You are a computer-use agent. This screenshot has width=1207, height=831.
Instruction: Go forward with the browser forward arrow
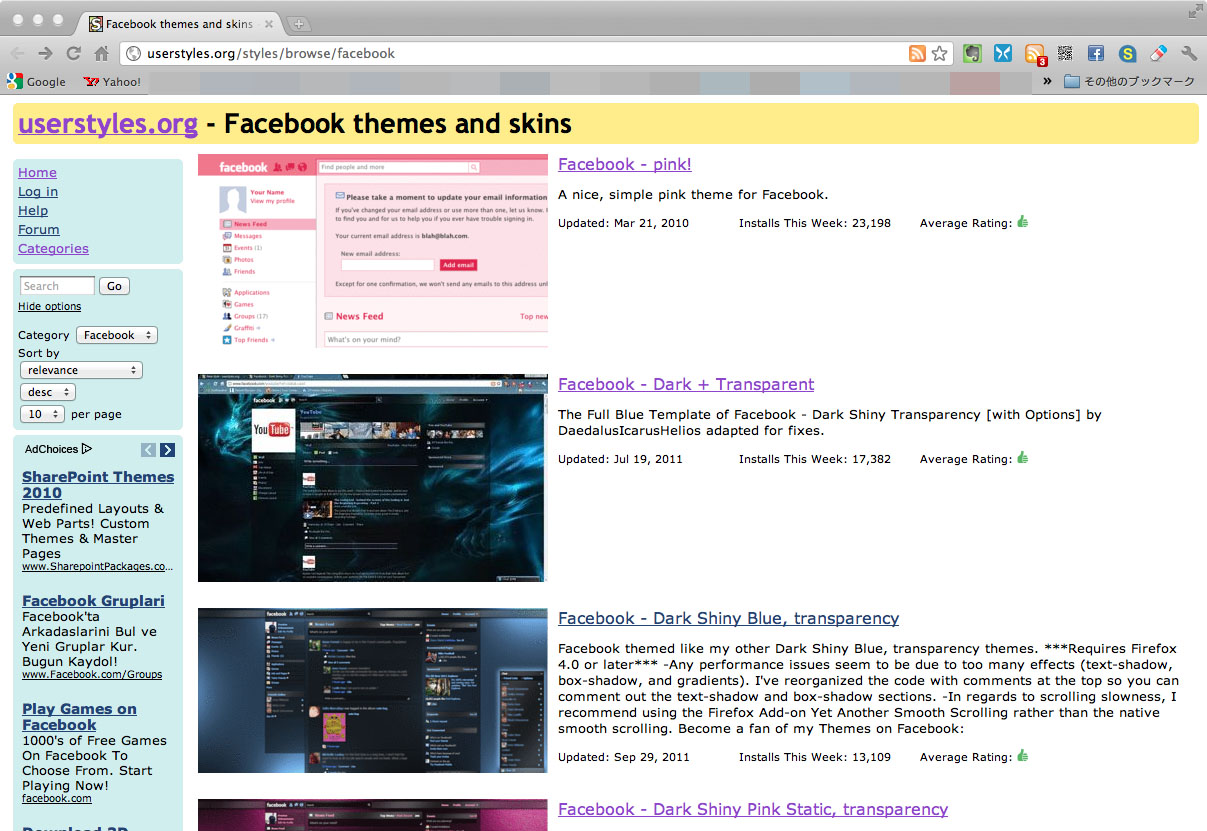45,54
